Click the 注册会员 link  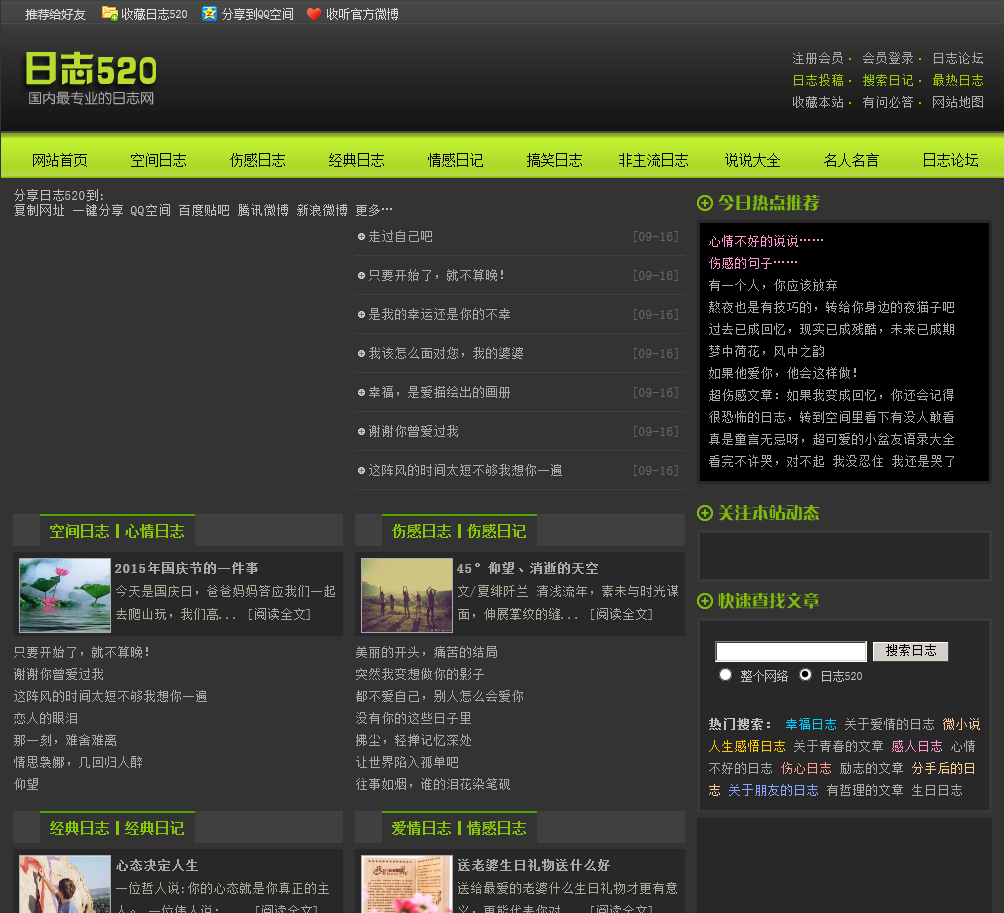[x=818, y=58]
